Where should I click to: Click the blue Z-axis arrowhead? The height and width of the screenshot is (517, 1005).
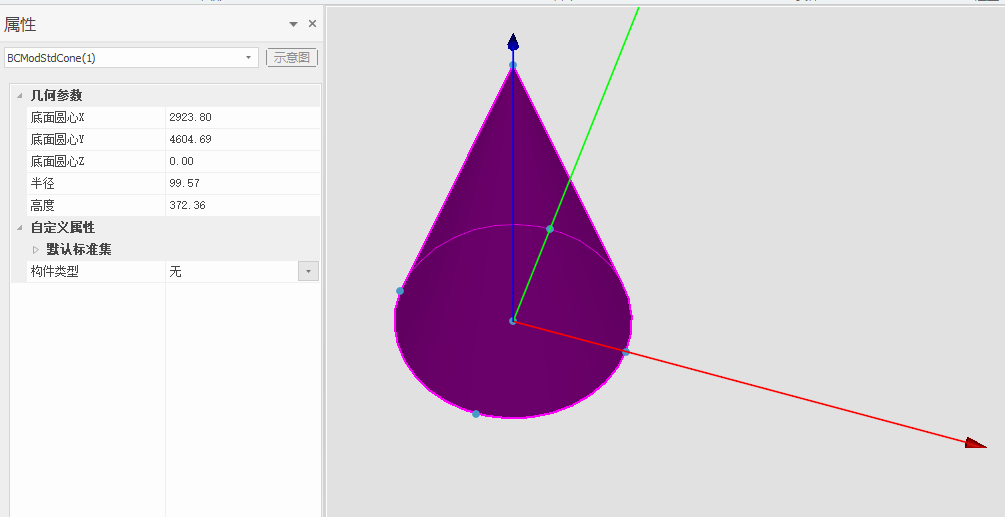pyautogui.click(x=513, y=42)
